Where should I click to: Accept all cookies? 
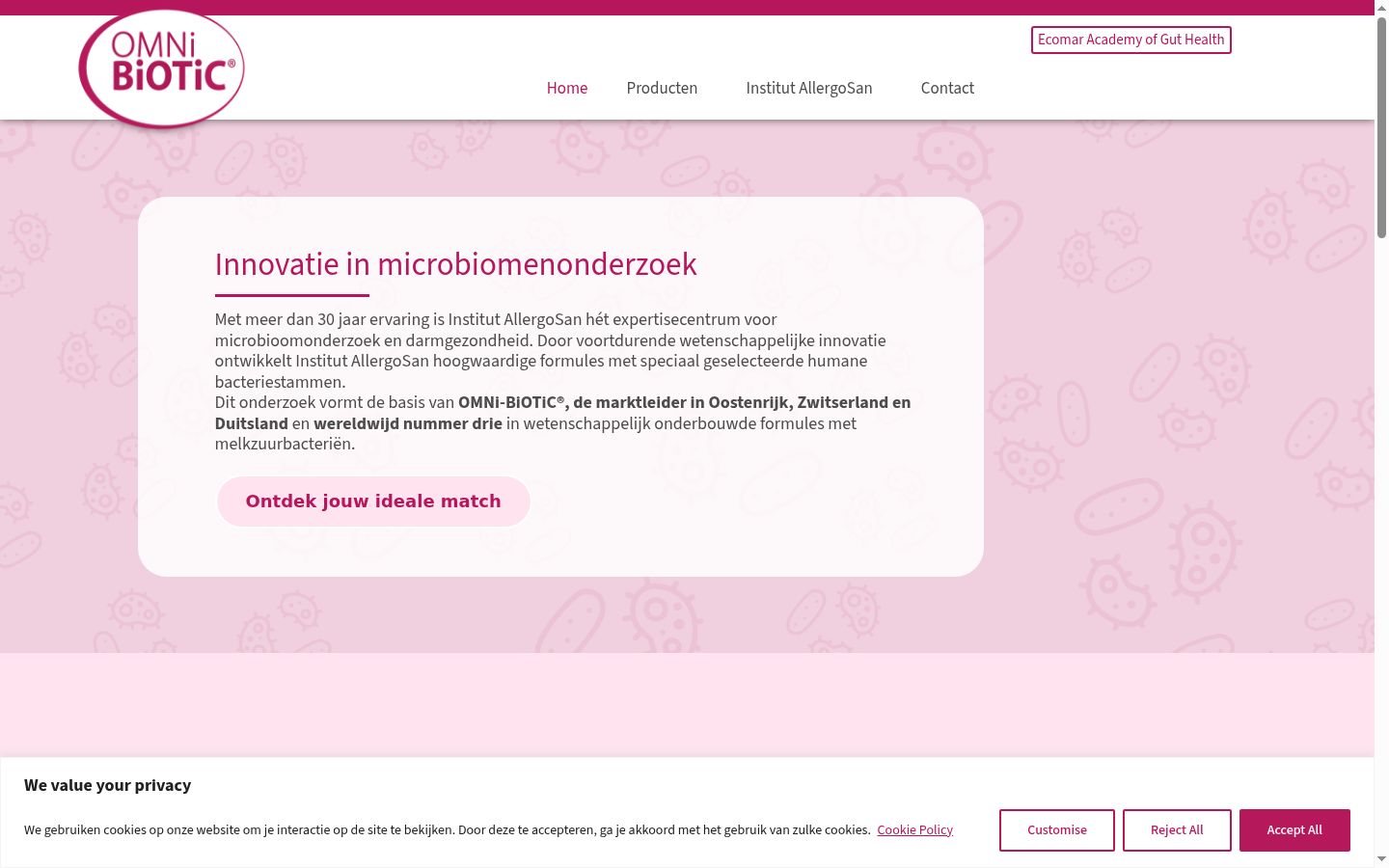point(1294,830)
